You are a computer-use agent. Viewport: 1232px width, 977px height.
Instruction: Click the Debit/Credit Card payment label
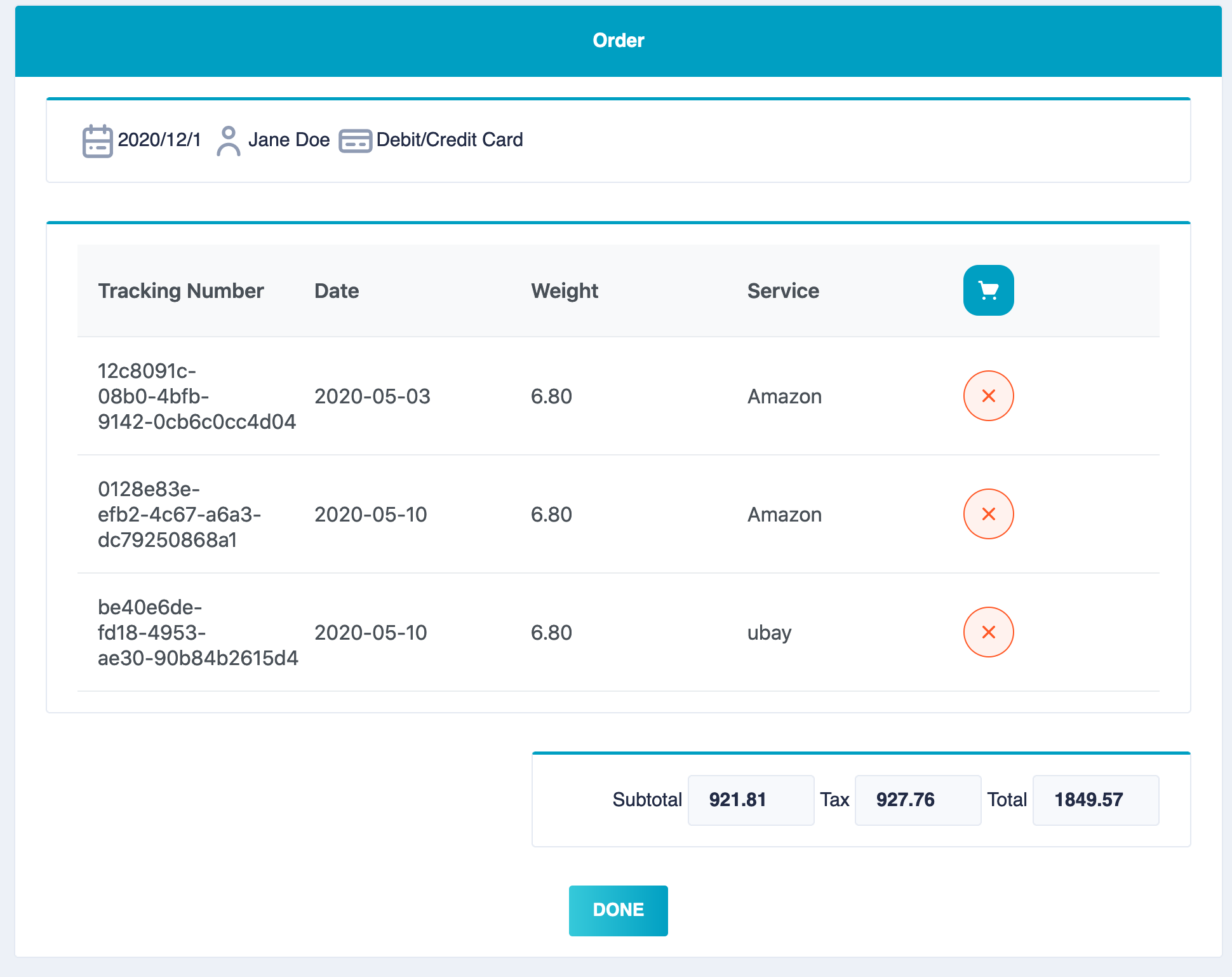point(450,140)
